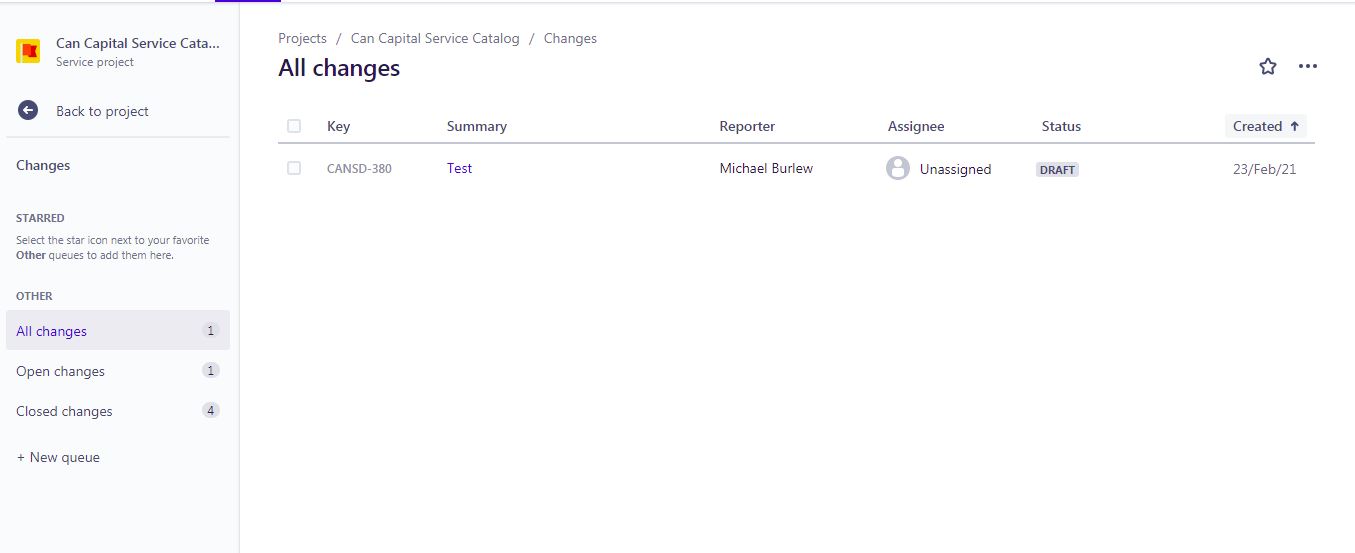The image size is (1355, 553).
Task: Click the Status column header
Action: 1061,126
